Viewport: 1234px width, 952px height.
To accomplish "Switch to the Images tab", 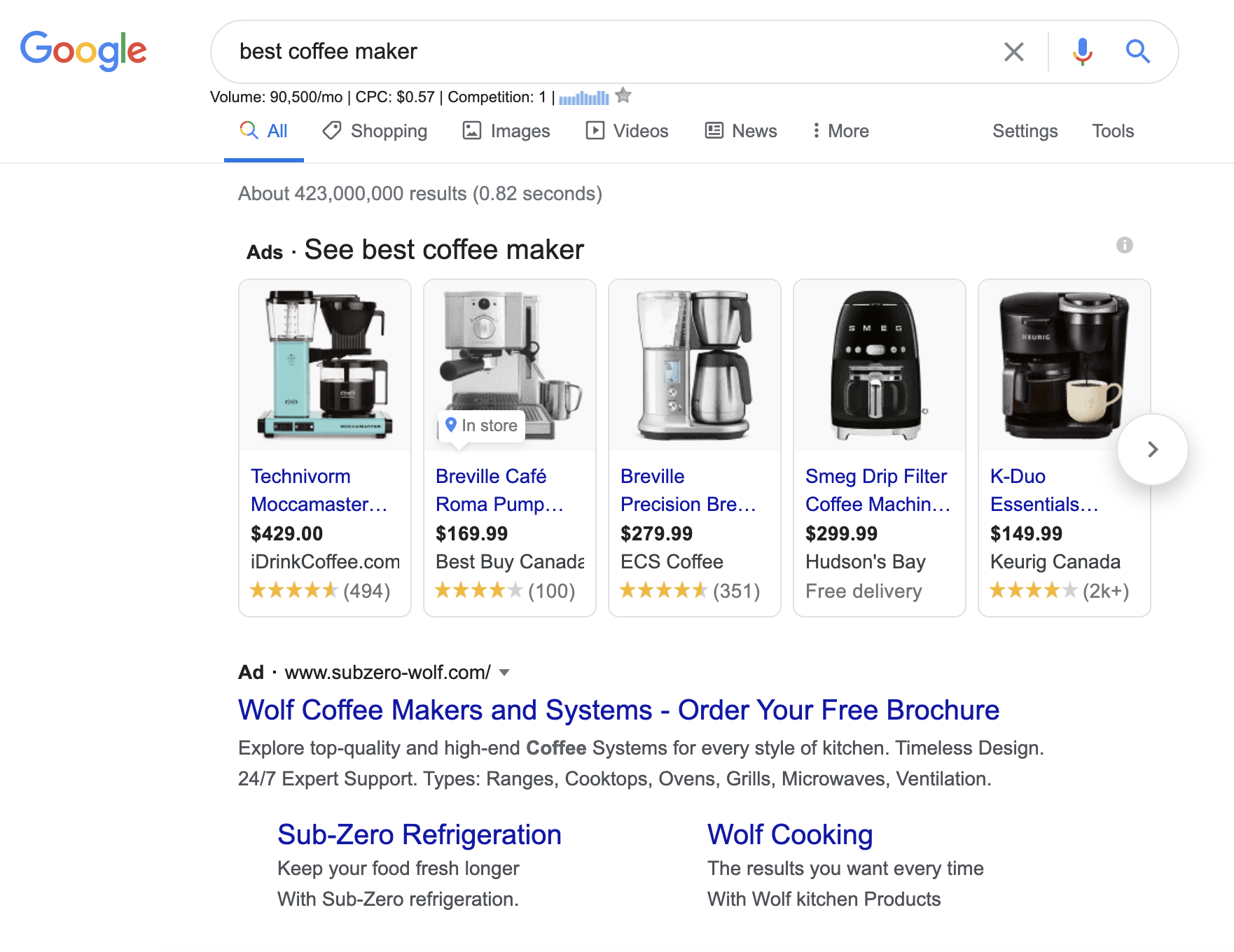I will [506, 131].
